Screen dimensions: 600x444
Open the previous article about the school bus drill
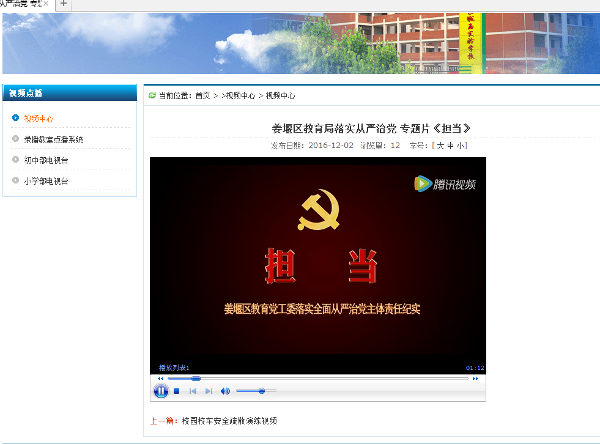click(229, 421)
